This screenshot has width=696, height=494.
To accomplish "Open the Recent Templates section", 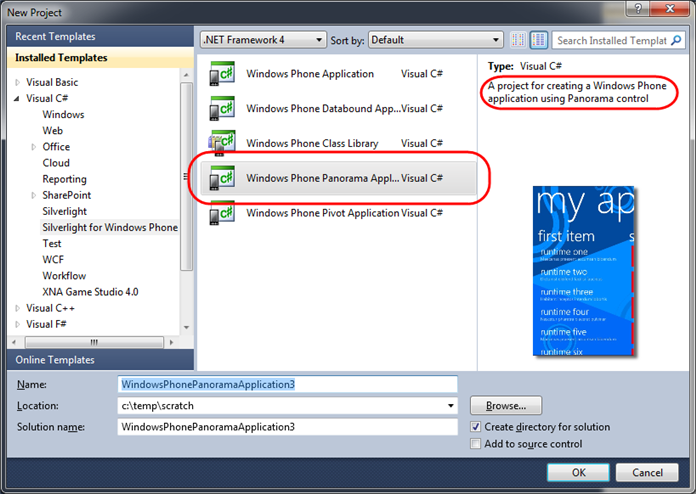I will (x=100, y=36).
